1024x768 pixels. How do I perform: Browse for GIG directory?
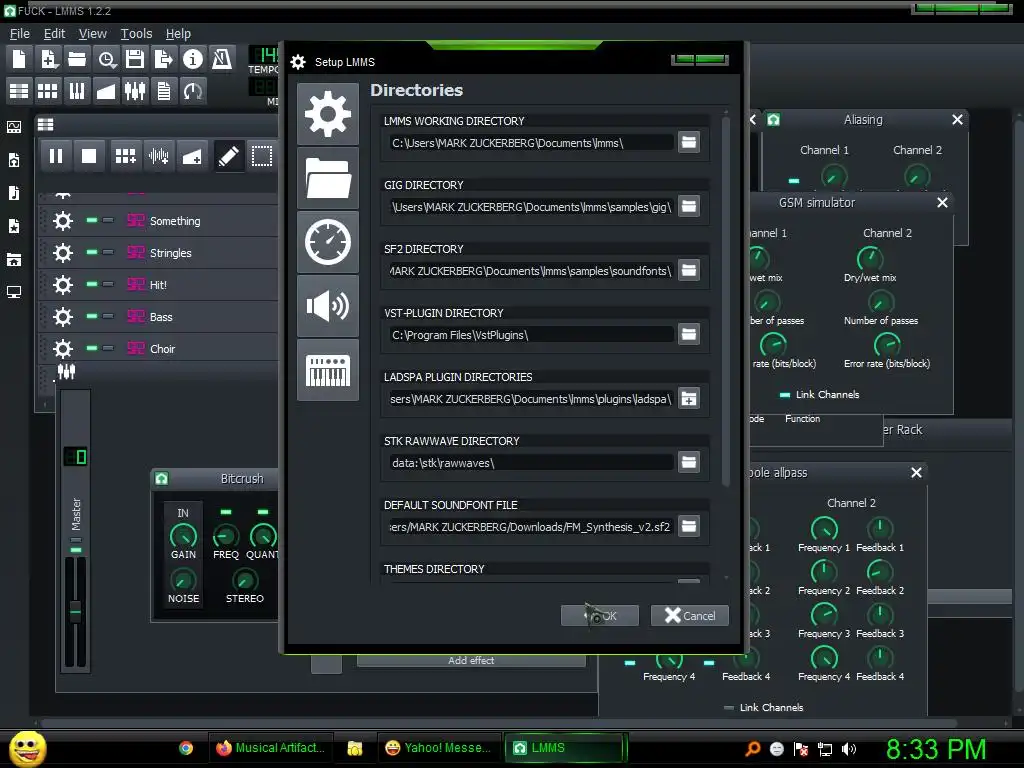[x=689, y=206]
